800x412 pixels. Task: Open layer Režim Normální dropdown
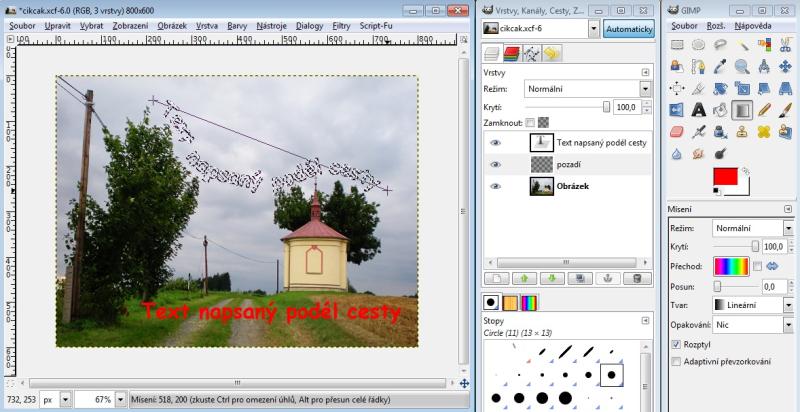pyautogui.click(x=588, y=89)
